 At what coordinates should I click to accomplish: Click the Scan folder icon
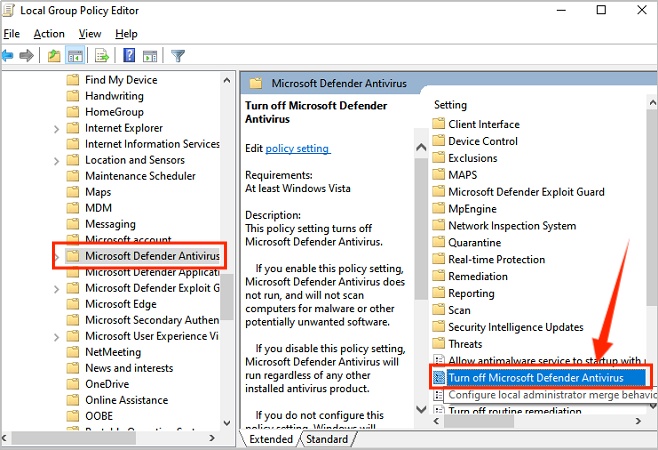(x=439, y=309)
